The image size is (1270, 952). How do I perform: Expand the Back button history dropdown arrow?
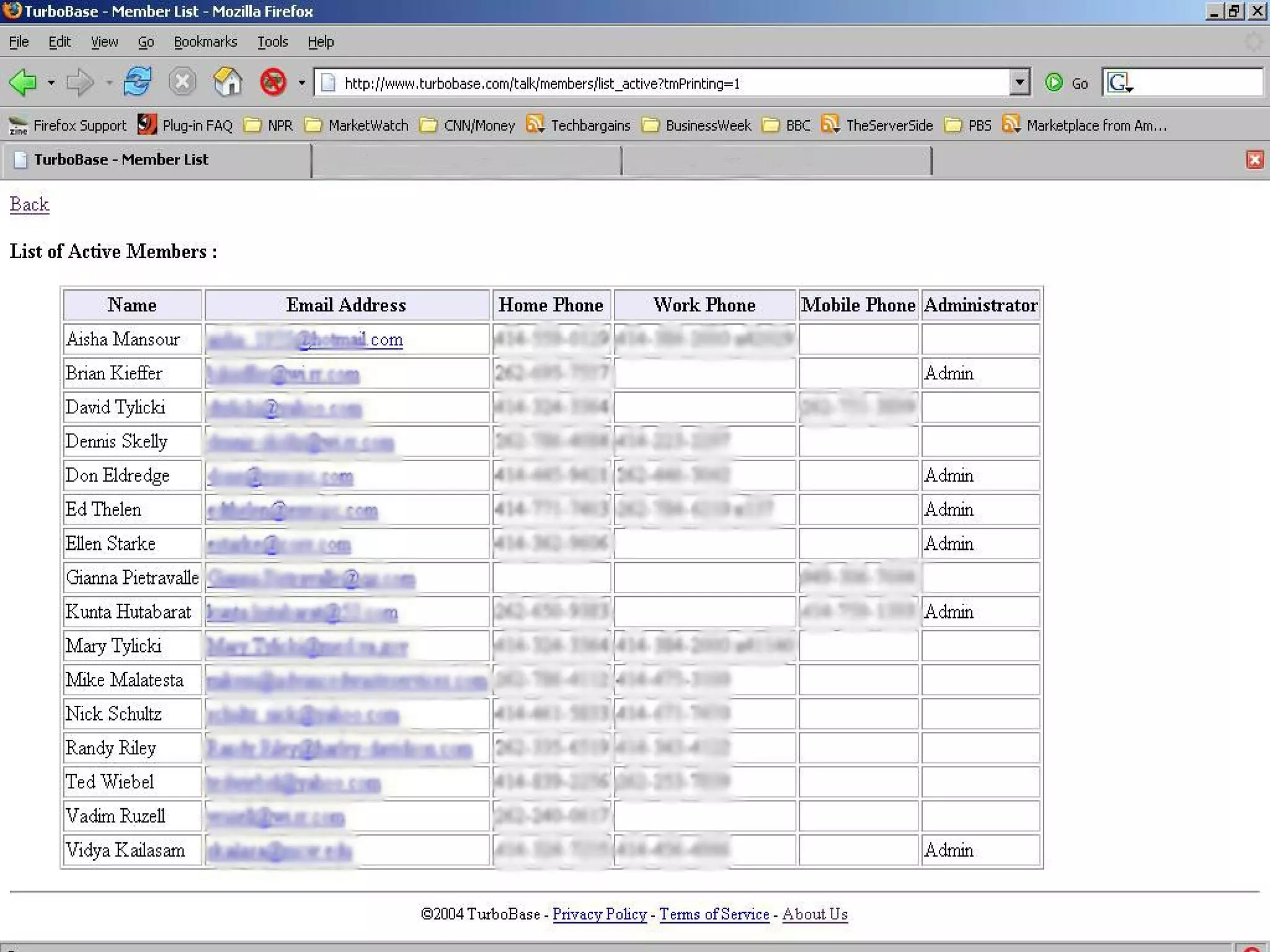[51, 82]
